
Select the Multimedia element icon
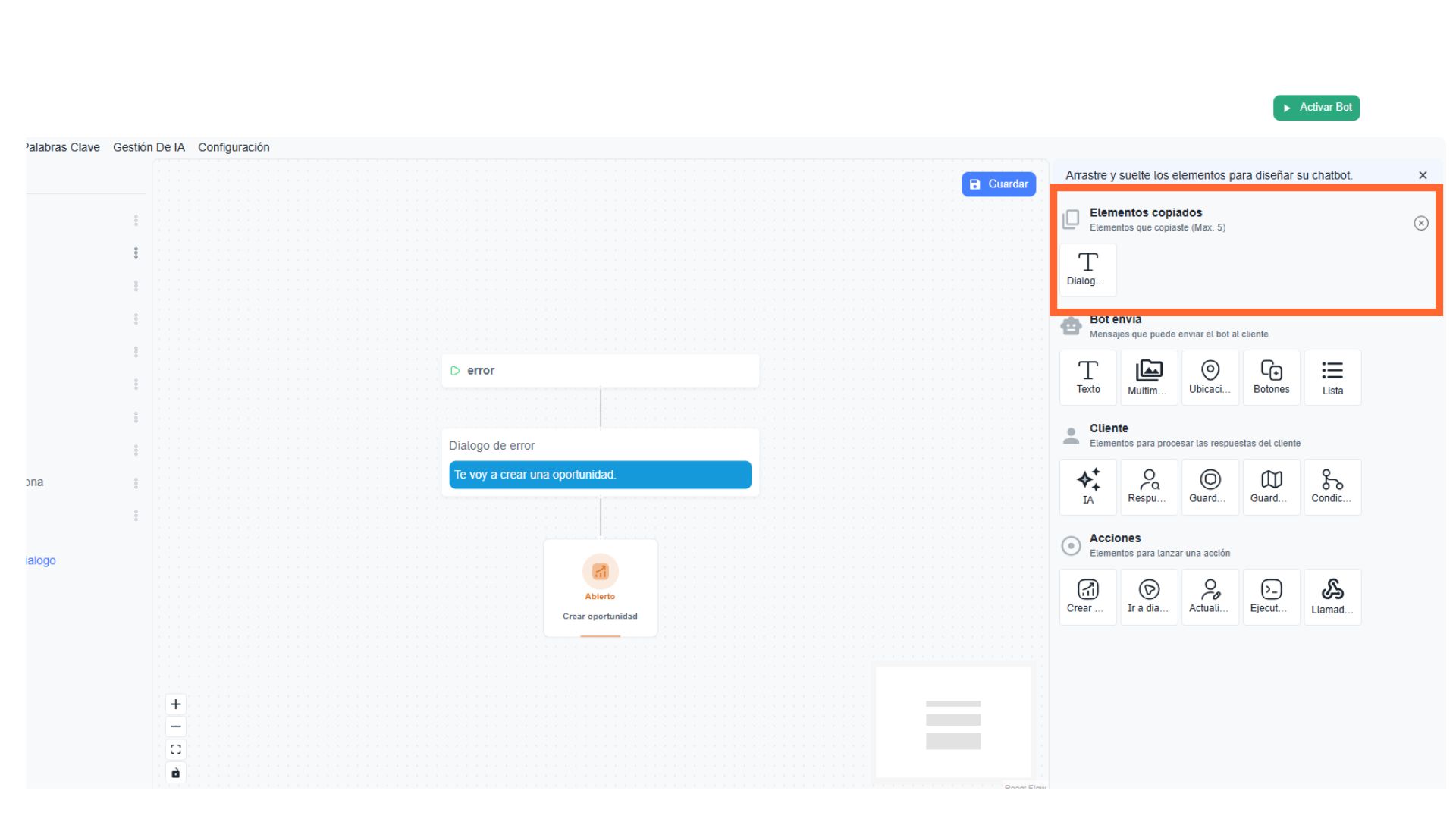click(x=1148, y=377)
